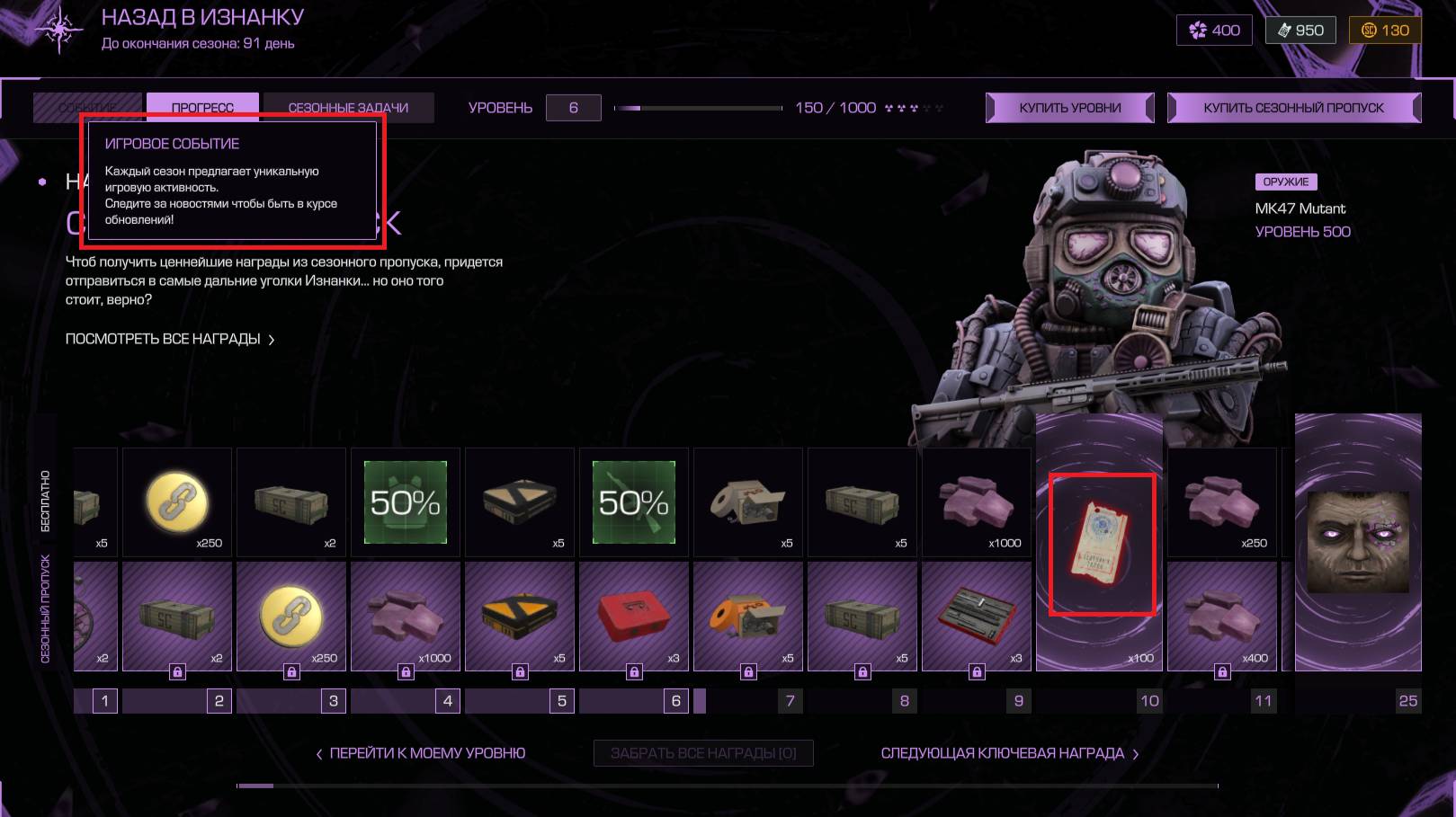Select the face mask reward at level 25
The width and height of the screenshot is (1456, 817).
[x=1358, y=542]
